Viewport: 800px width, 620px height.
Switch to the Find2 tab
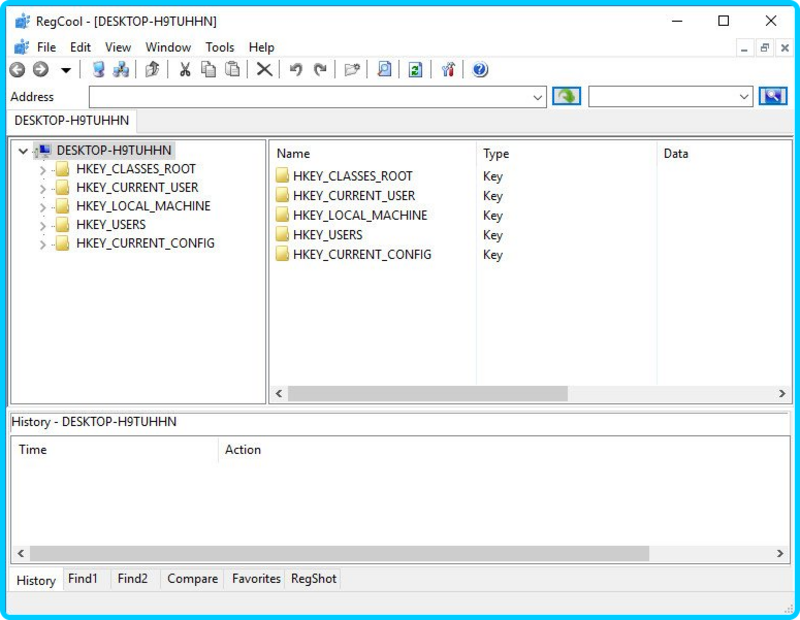click(x=133, y=579)
